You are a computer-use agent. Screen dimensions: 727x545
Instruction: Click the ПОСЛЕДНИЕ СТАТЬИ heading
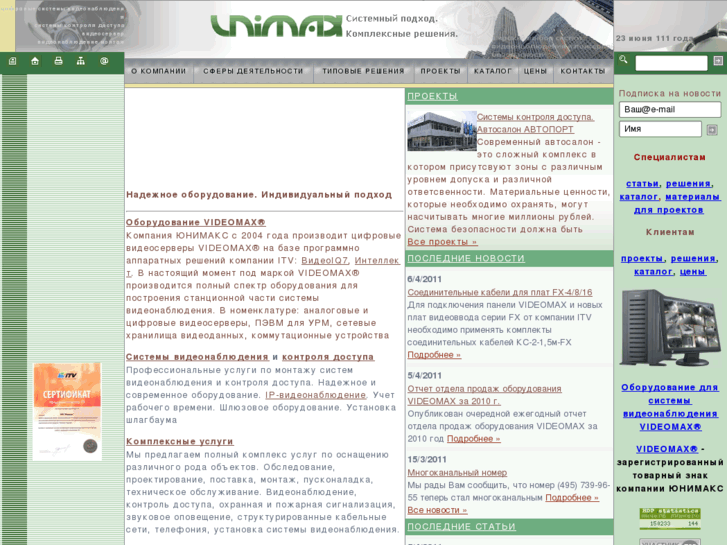point(461,526)
